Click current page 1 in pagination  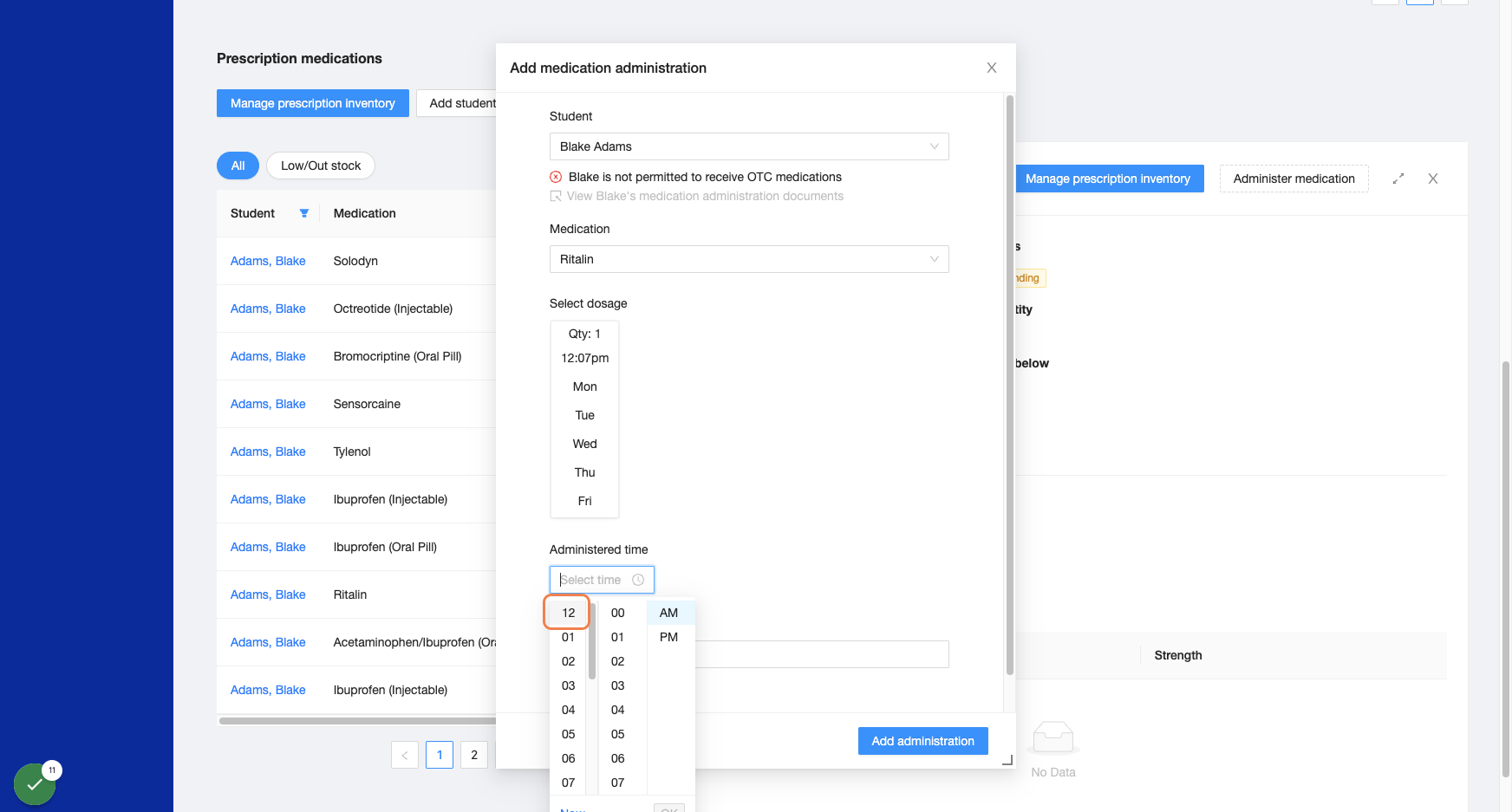440,755
